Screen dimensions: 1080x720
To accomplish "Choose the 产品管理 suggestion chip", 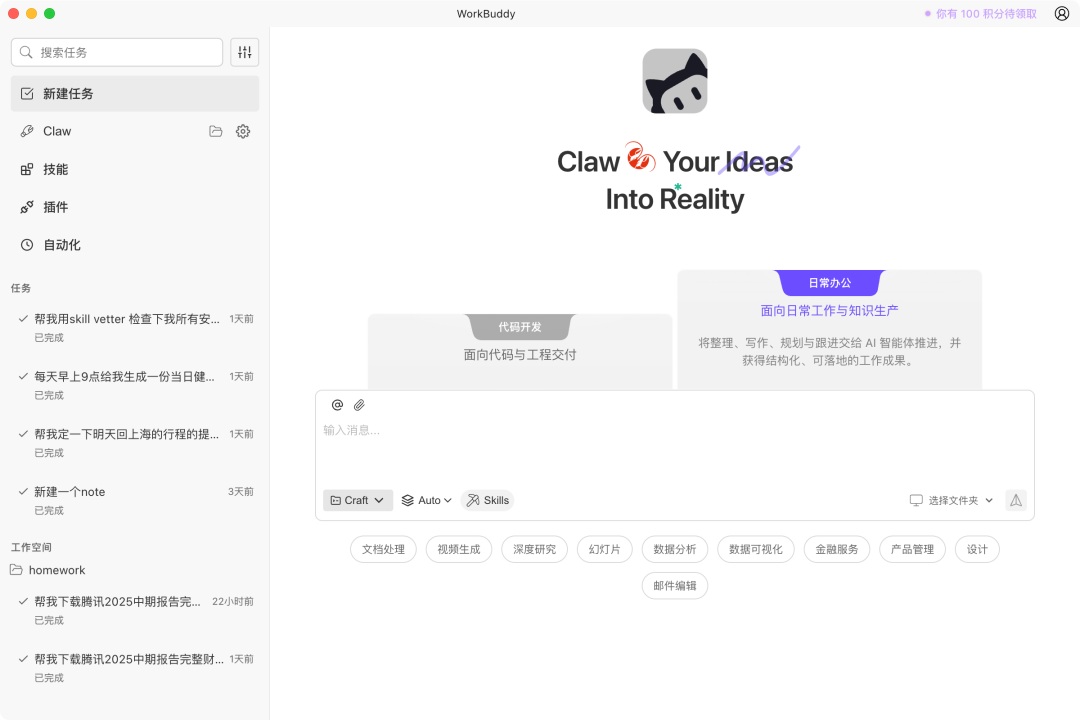I will tap(913, 549).
